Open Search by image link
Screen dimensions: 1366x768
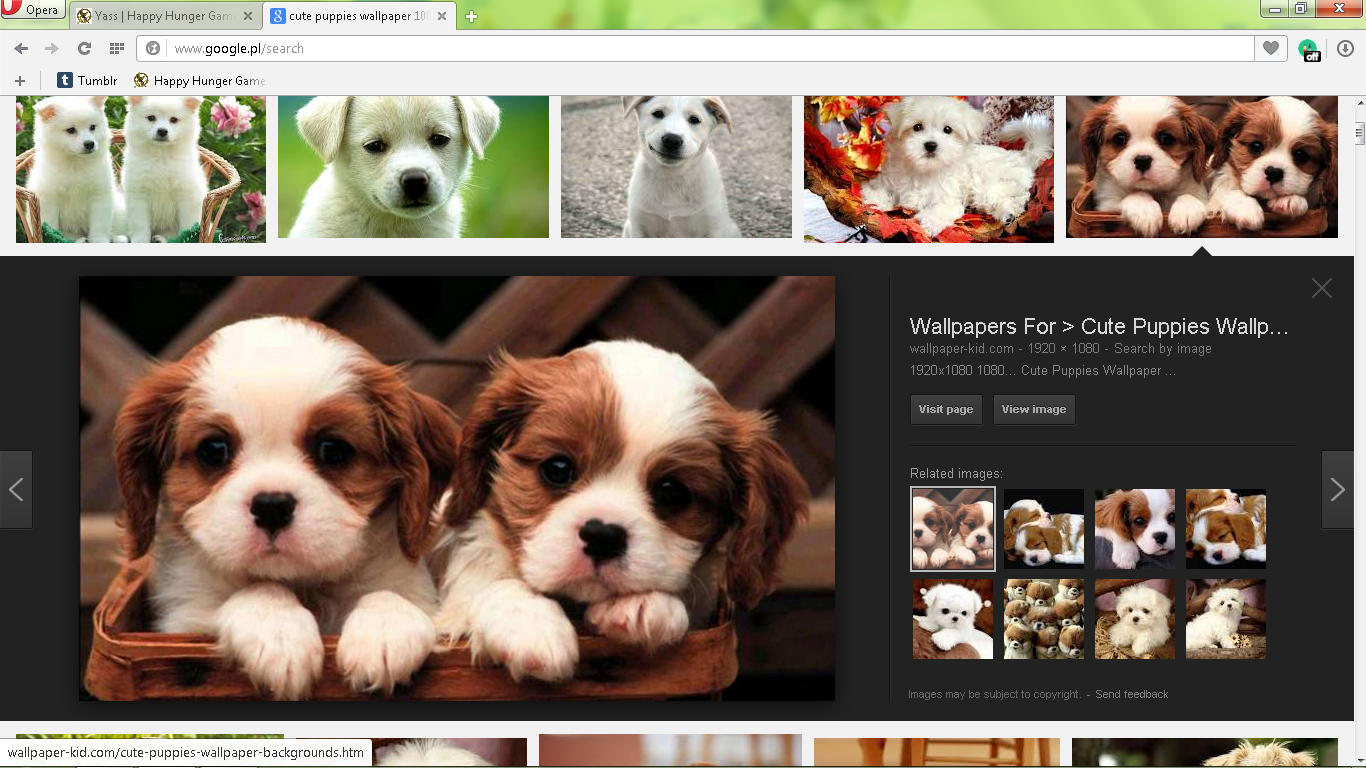(x=1163, y=349)
